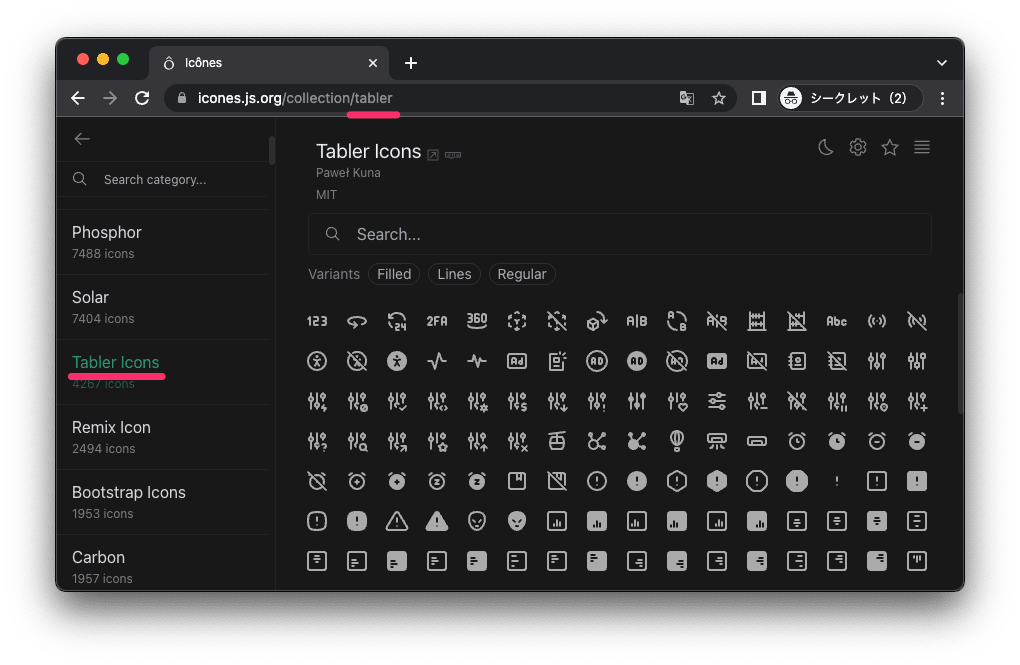The image size is (1020, 665).
Task: Choose the outlined alert hexagon icon
Action: (x=677, y=481)
